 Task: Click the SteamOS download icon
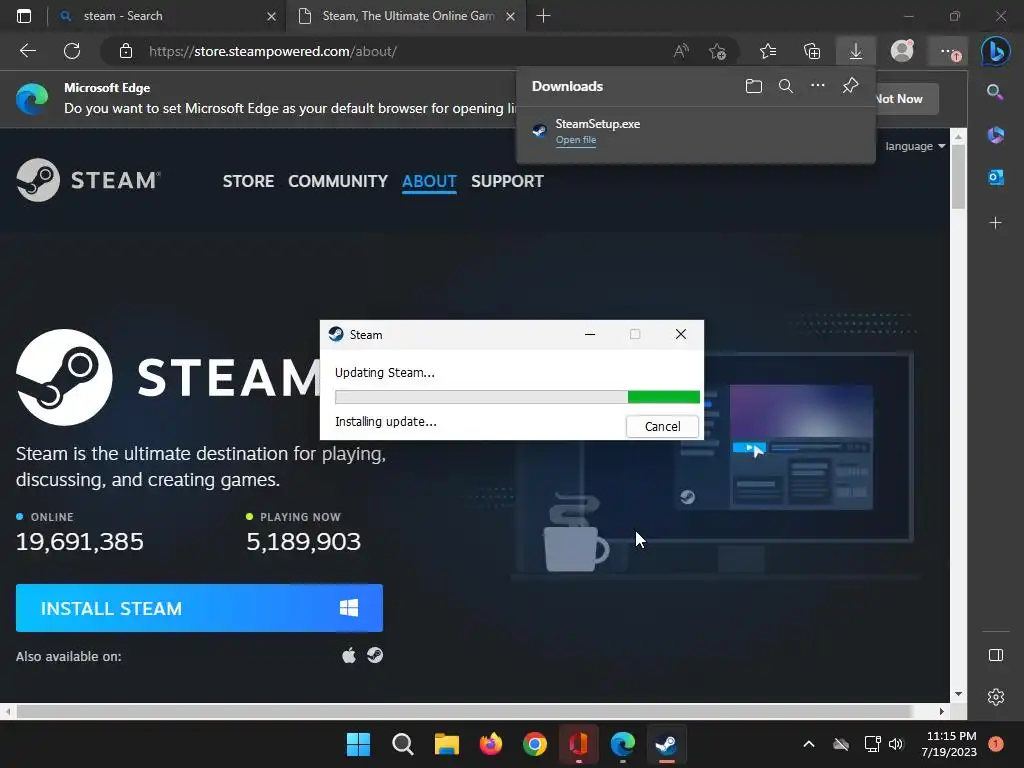(x=375, y=654)
